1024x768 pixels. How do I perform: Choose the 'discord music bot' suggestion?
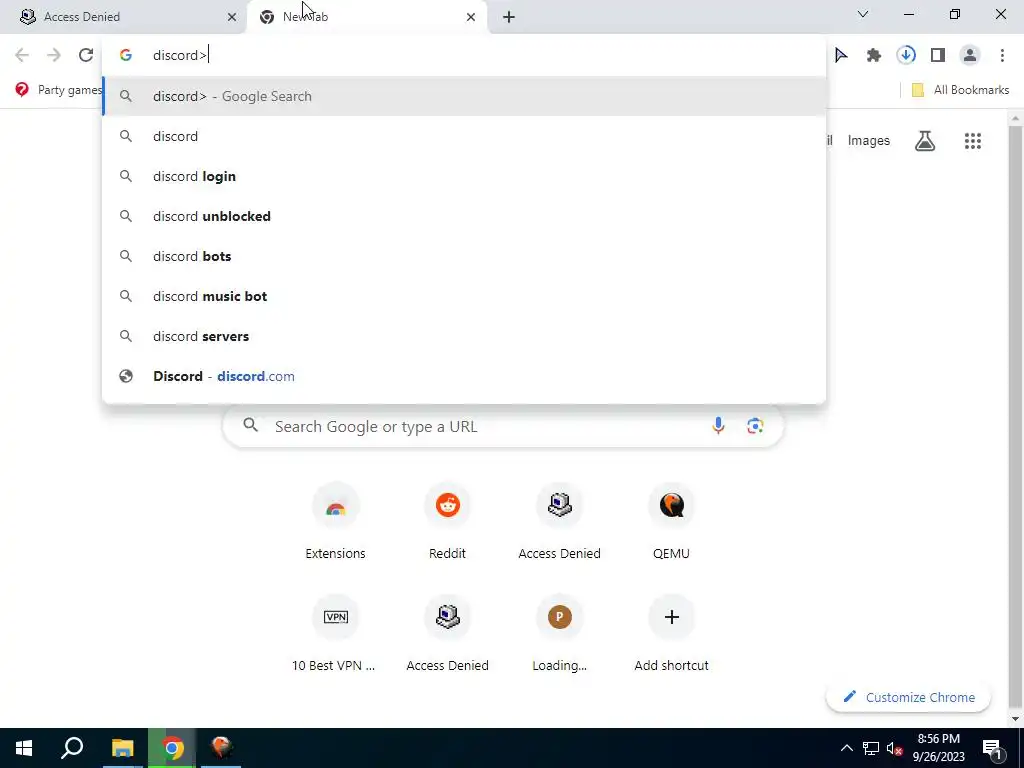pyautogui.click(x=464, y=296)
